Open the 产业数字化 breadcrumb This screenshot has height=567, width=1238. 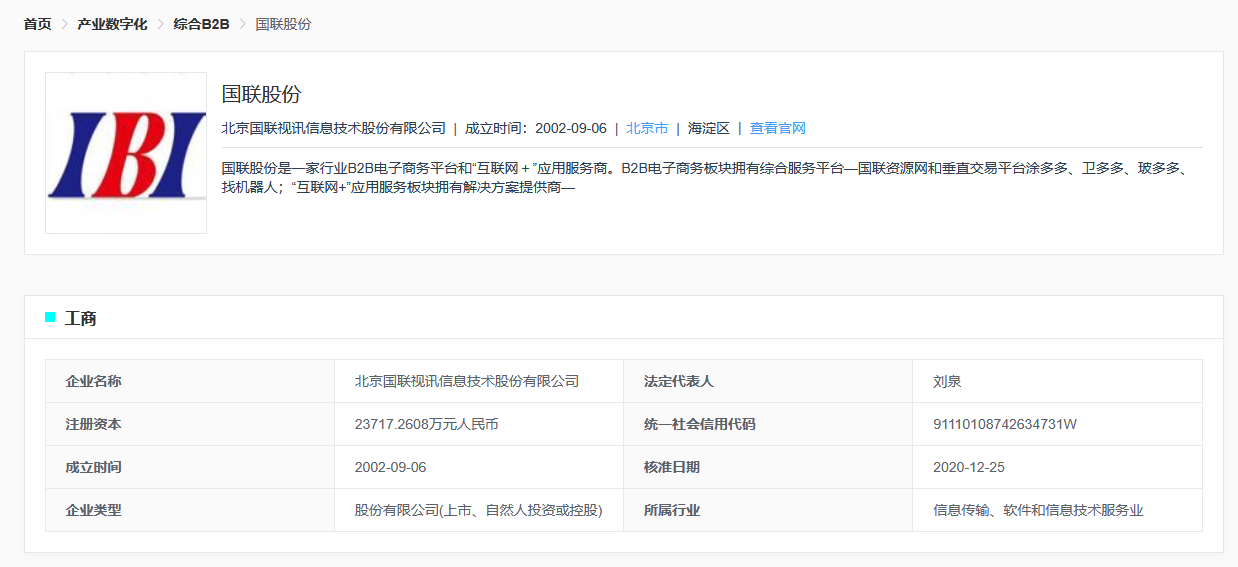point(112,24)
